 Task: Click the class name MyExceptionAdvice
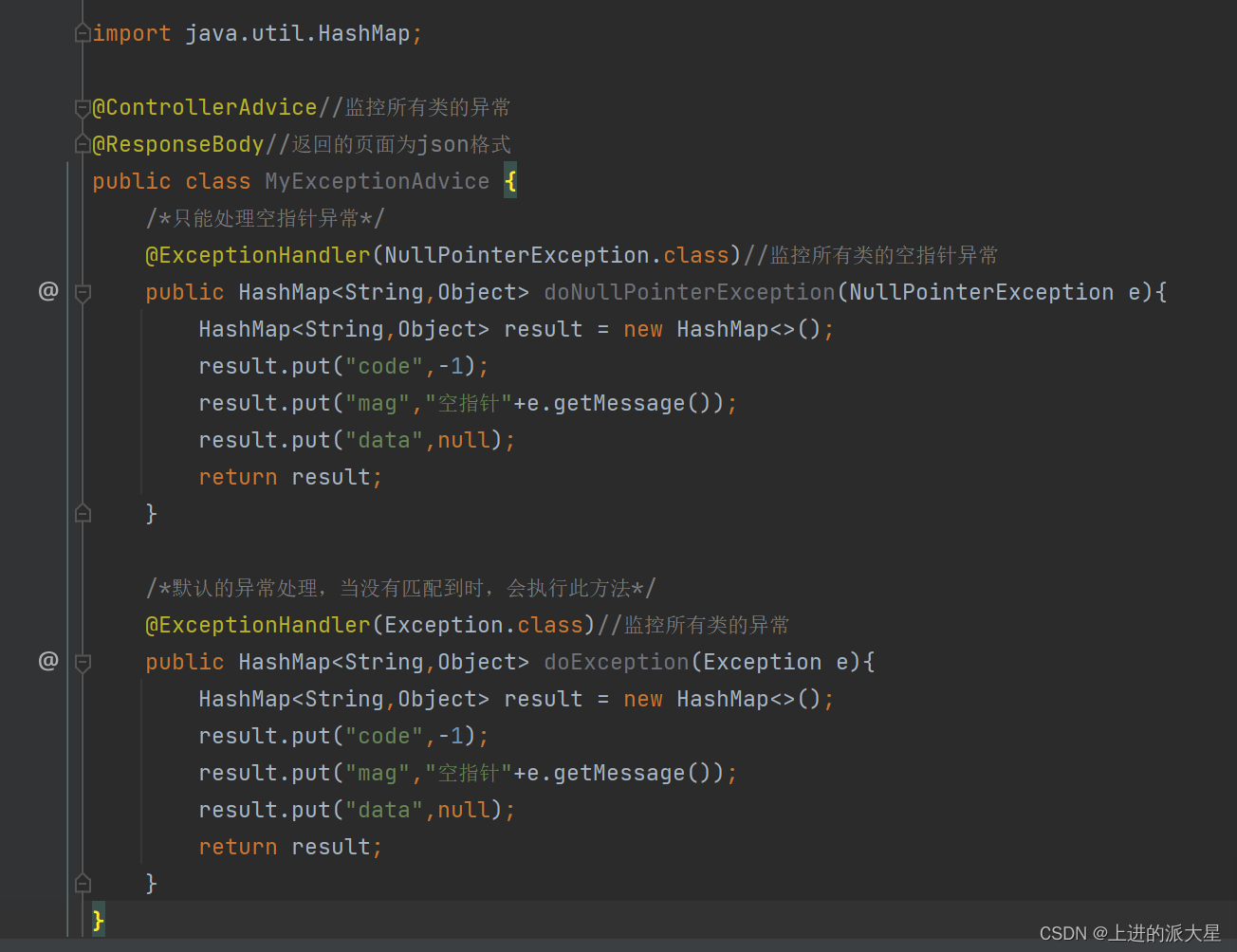pos(377,181)
